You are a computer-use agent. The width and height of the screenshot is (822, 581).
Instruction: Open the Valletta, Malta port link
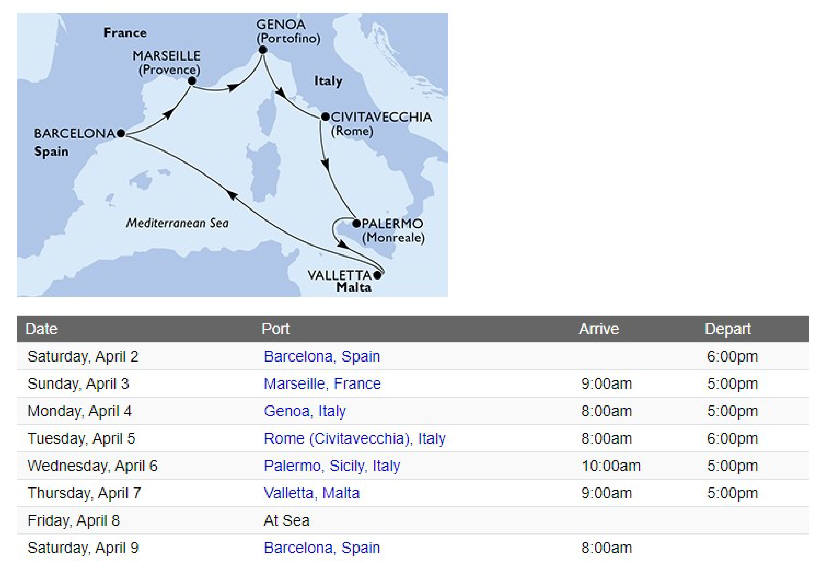click(x=311, y=493)
